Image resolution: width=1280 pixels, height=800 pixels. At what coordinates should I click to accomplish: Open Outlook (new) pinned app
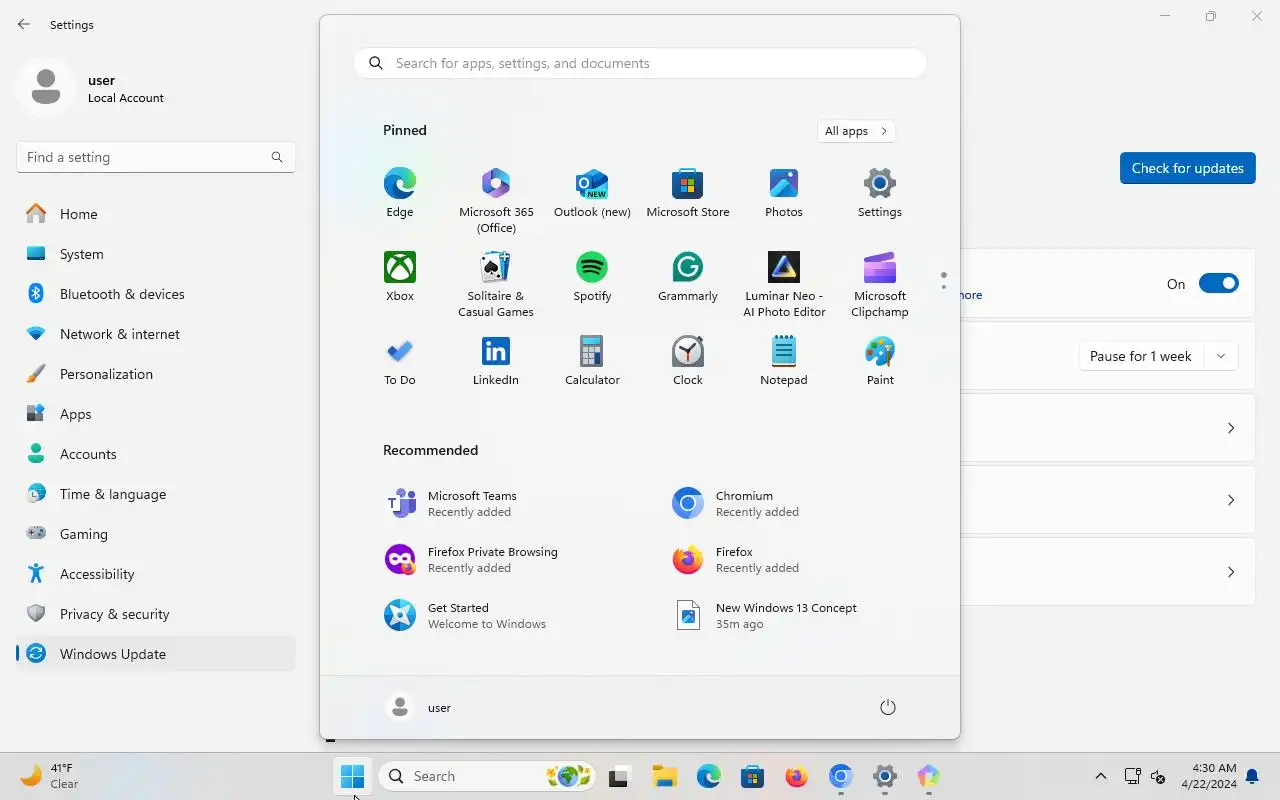coord(592,193)
